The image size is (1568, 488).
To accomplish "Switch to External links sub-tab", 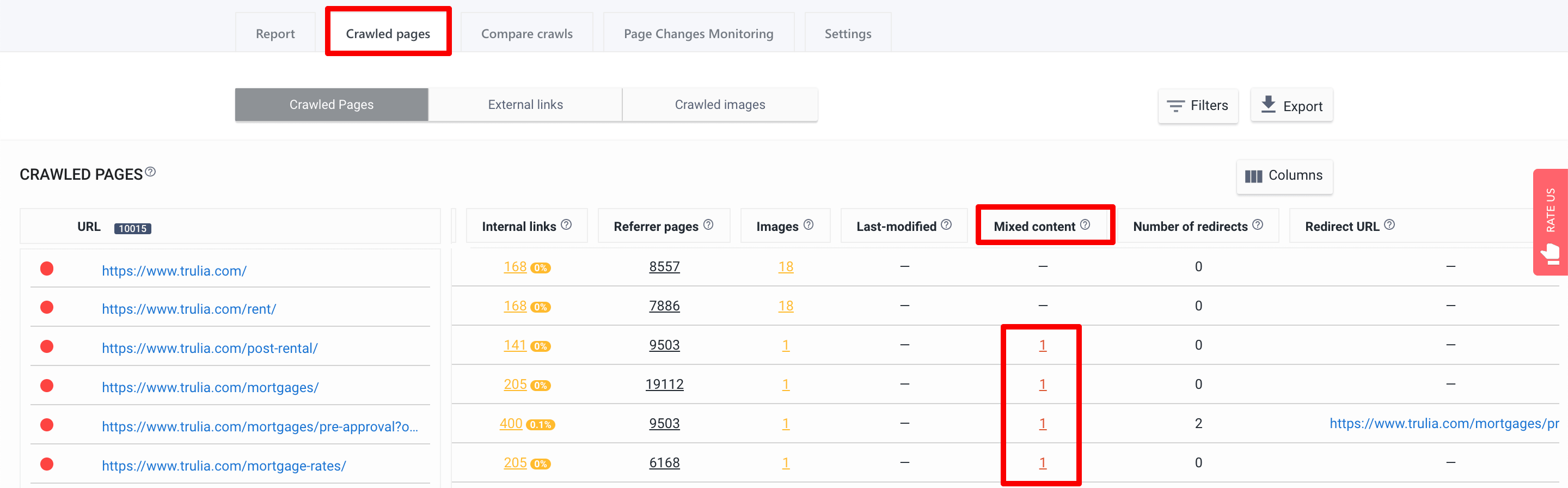I will point(525,104).
